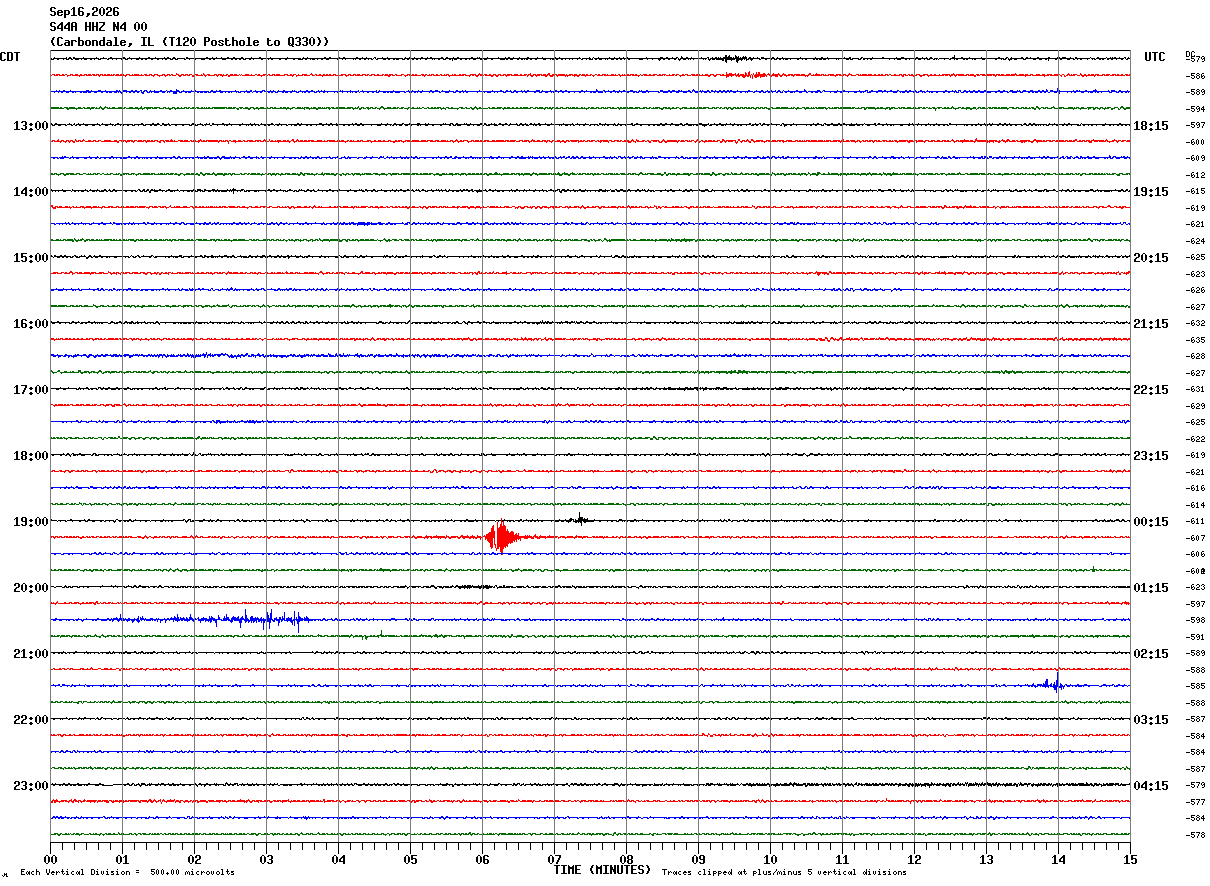
Task: Click the blue spike near minute 14
Action: point(1051,685)
